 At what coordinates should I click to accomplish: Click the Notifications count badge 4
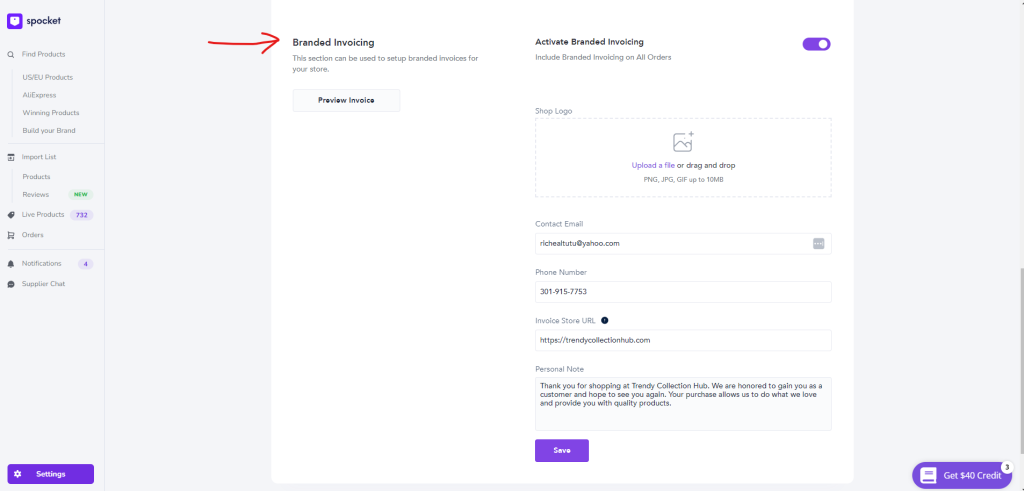coord(86,264)
